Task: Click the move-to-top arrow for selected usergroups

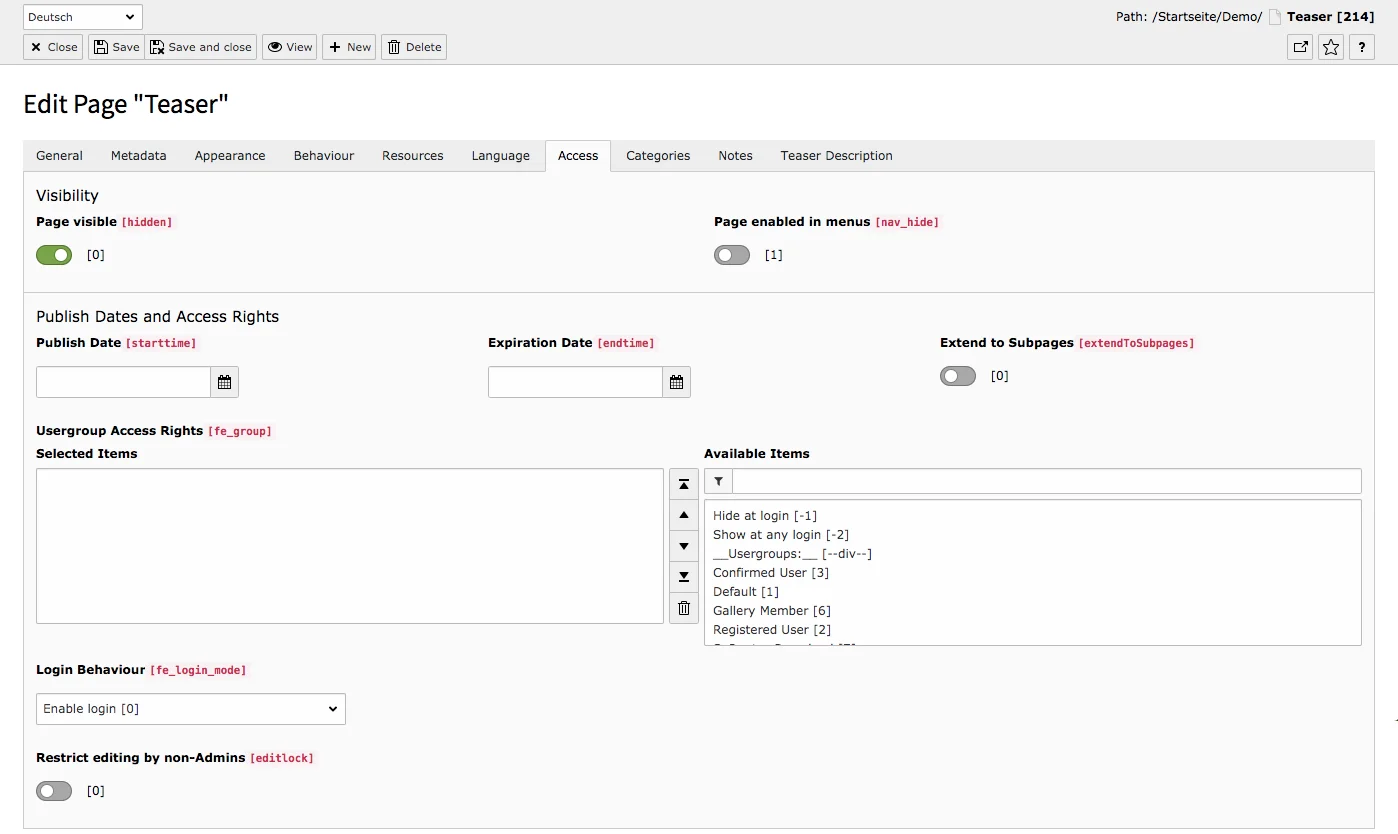Action: 683,484
